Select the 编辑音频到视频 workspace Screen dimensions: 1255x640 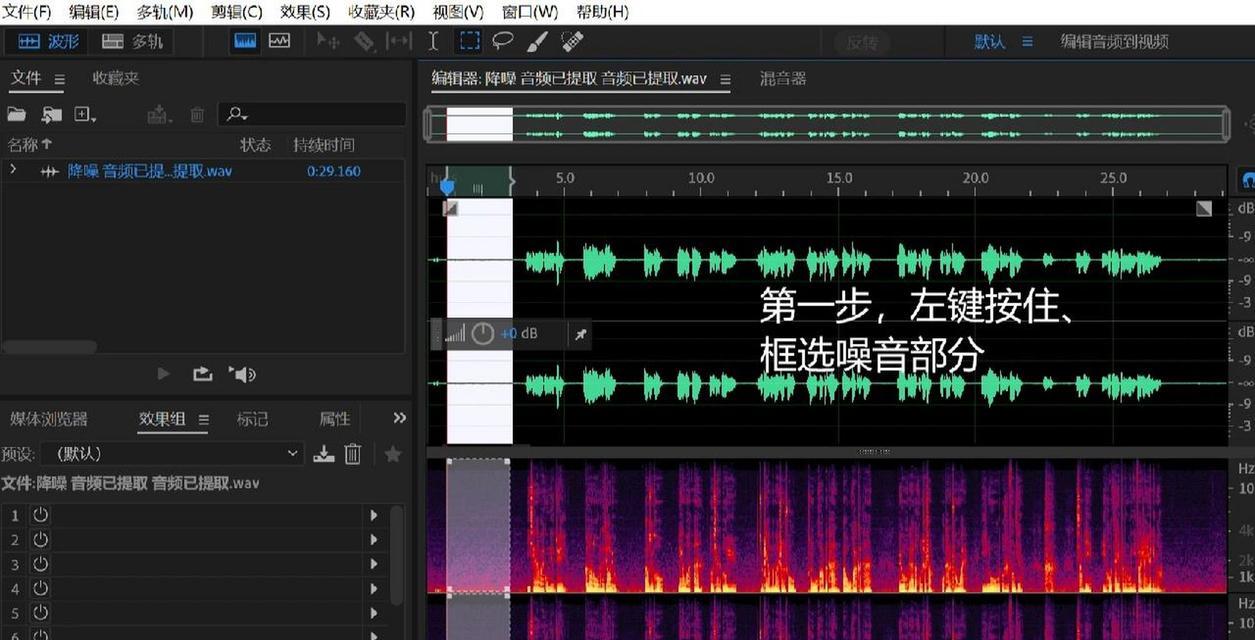pos(1114,41)
